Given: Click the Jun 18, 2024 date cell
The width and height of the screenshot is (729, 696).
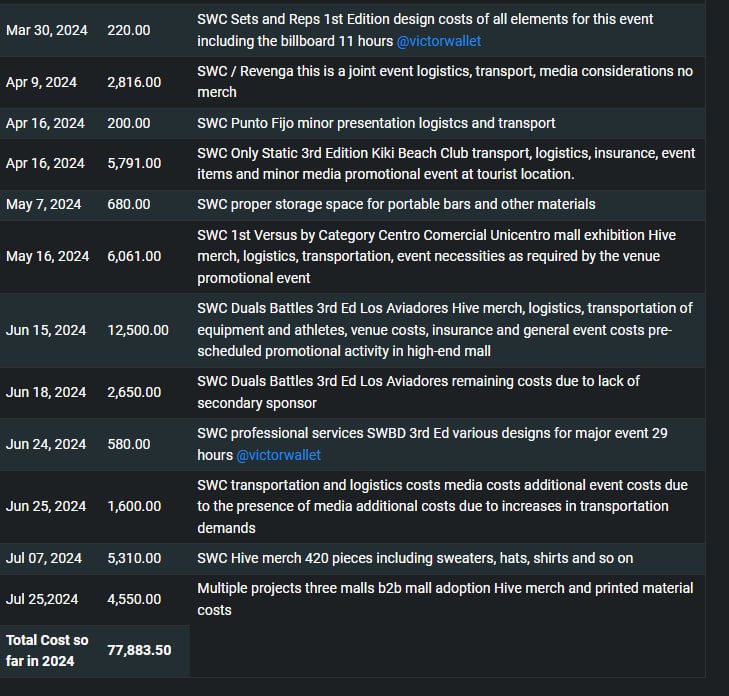Looking at the screenshot, I should tap(46, 392).
